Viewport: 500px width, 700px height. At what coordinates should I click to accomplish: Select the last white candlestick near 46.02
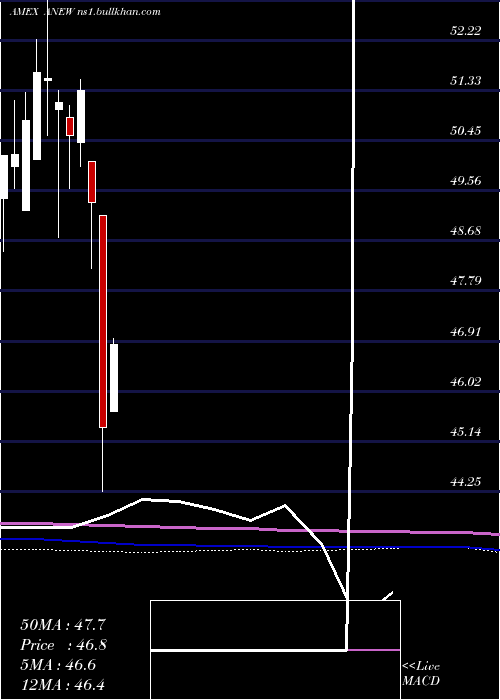pyautogui.click(x=114, y=378)
